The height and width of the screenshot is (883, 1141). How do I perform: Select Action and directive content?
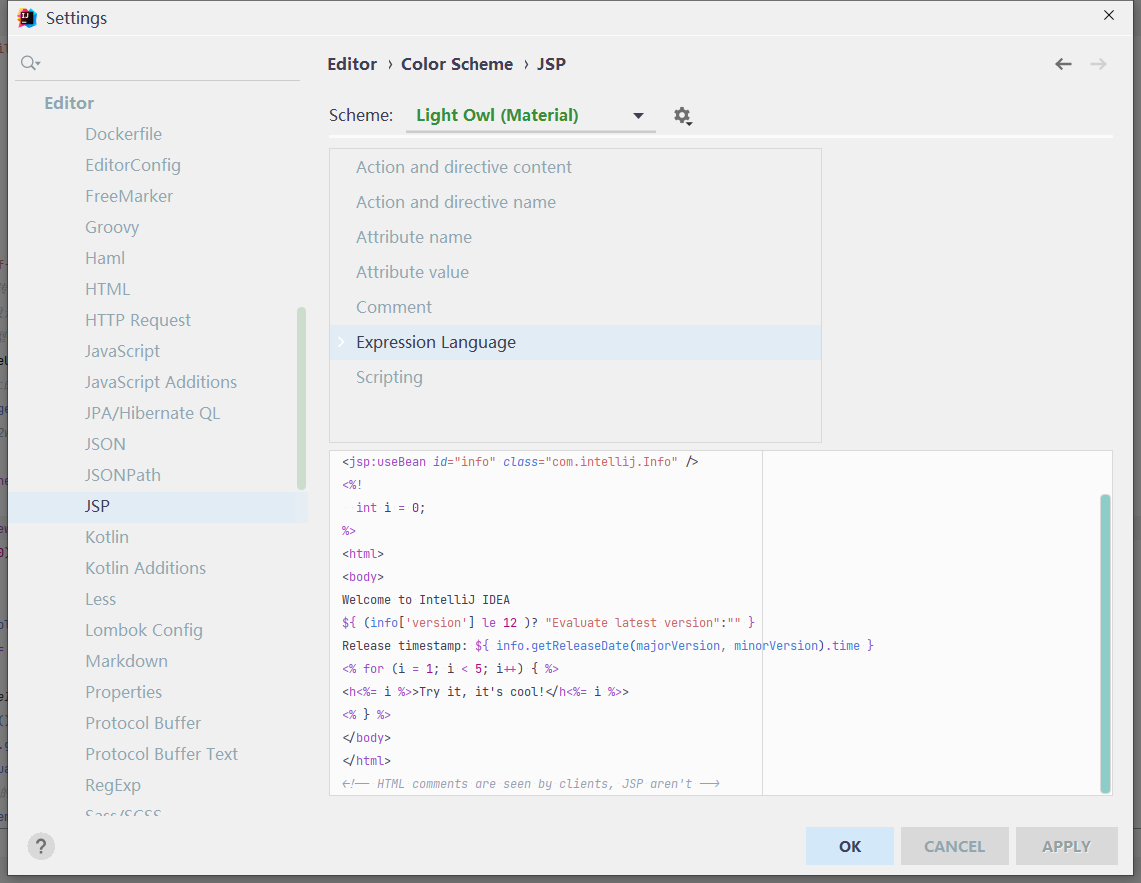pyautogui.click(x=464, y=167)
